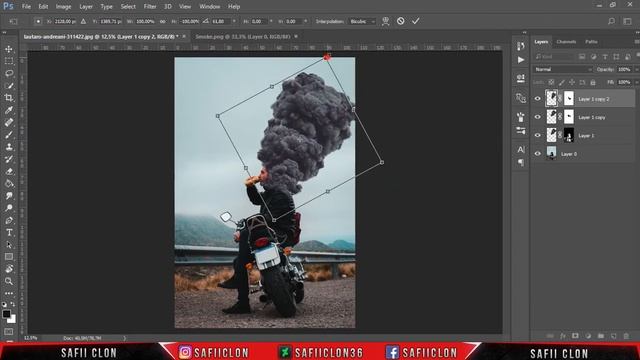Select the Brush tool
640x360 pixels.
[x=9, y=135]
